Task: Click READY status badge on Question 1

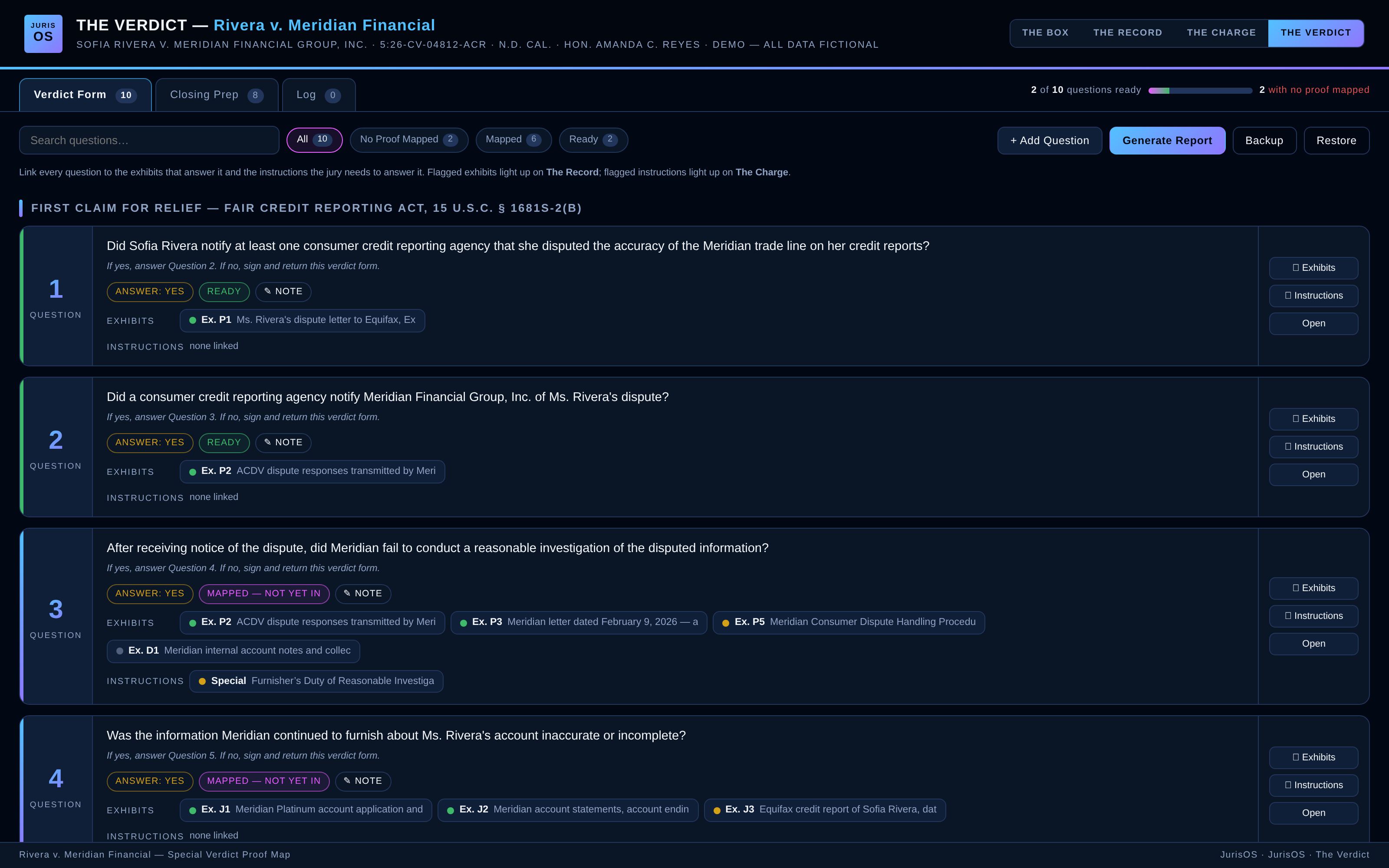Action: [x=224, y=292]
